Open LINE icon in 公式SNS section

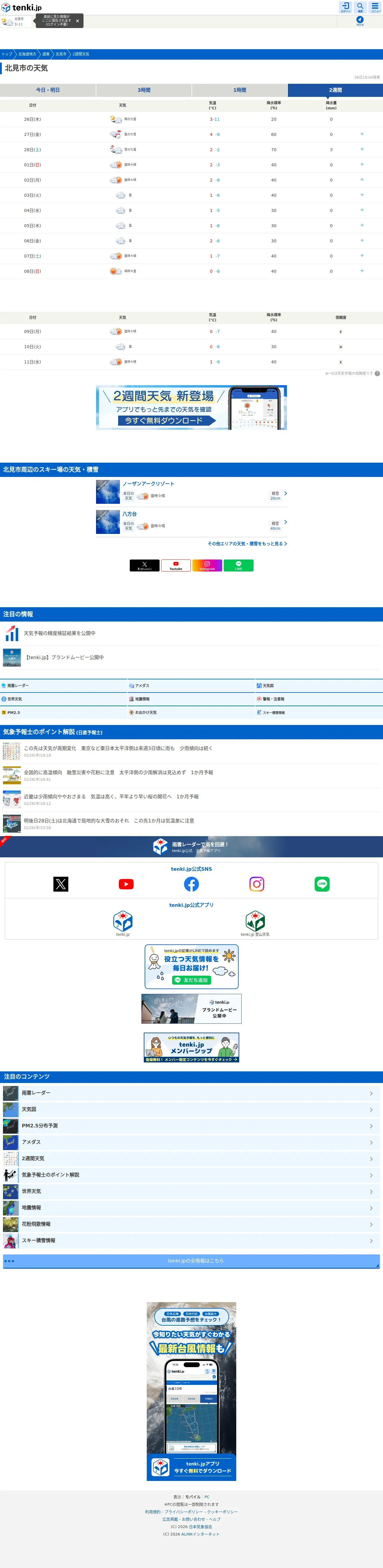tap(322, 884)
